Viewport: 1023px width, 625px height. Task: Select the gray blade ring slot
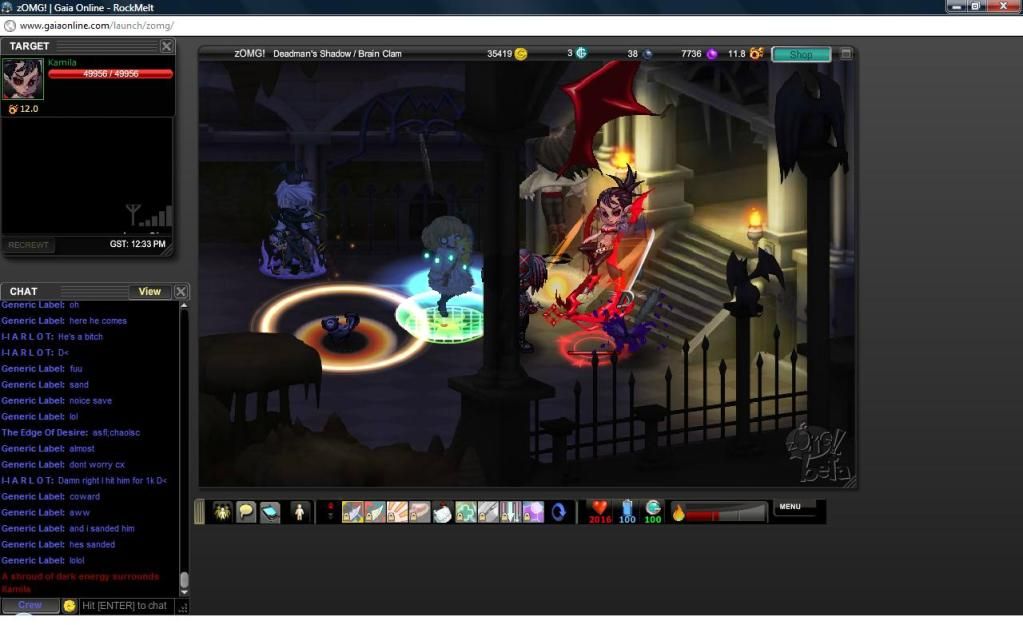[x=488, y=512]
